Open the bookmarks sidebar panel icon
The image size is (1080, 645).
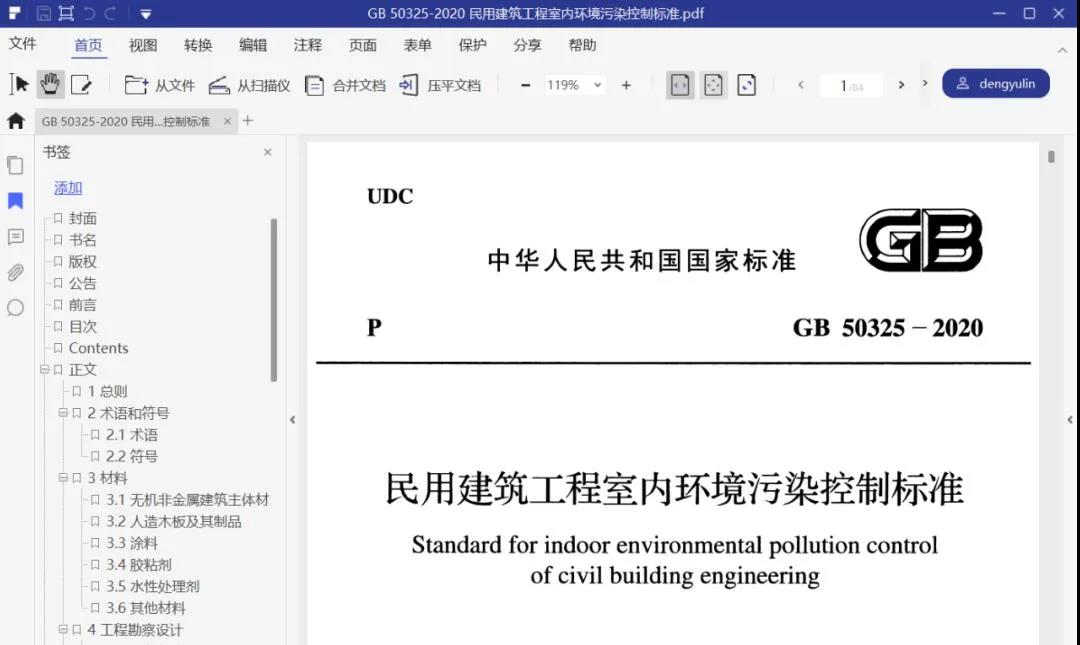pos(15,201)
